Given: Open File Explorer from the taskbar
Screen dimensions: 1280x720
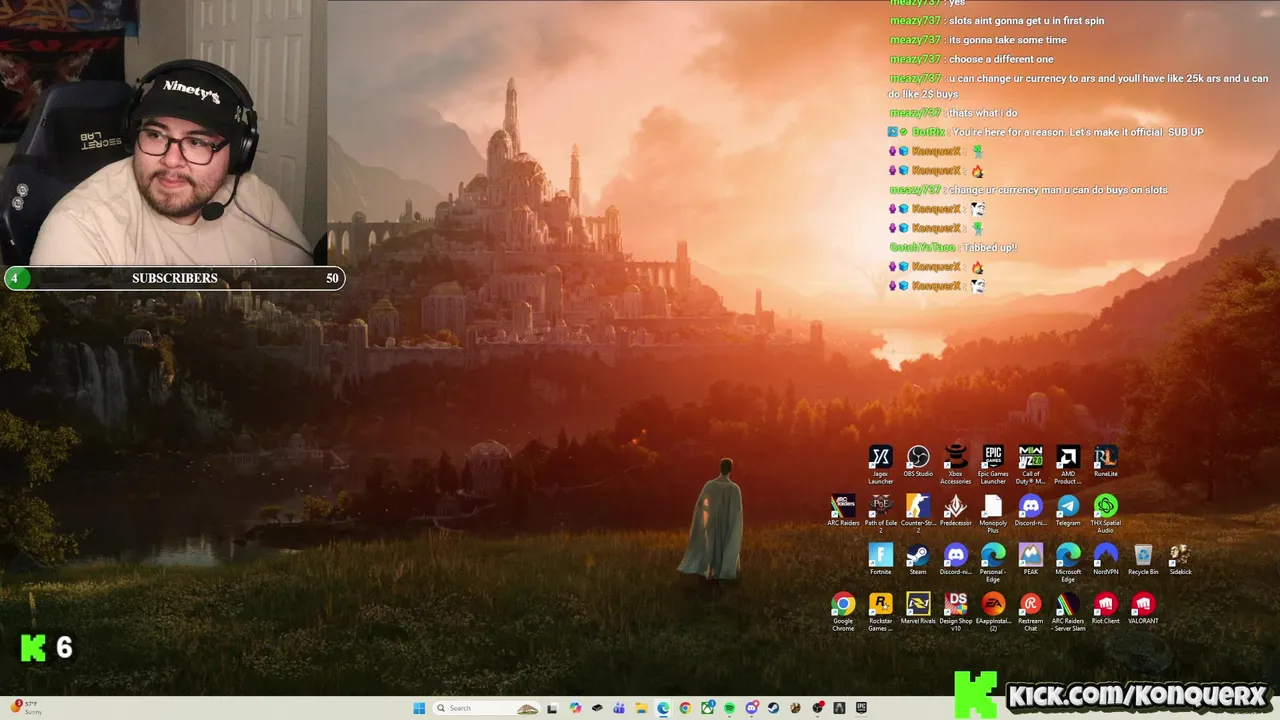Looking at the screenshot, I should tap(641, 708).
